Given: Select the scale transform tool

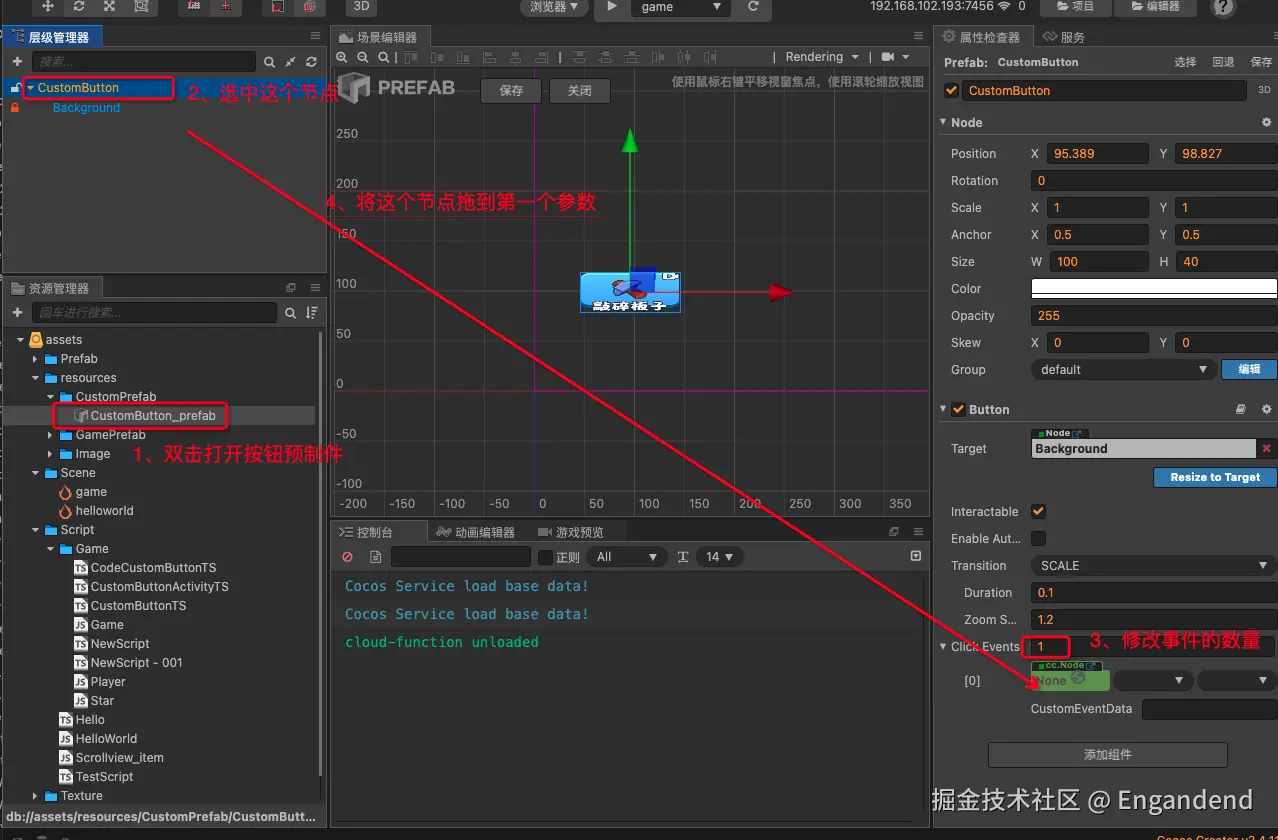Looking at the screenshot, I should coord(109,6).
